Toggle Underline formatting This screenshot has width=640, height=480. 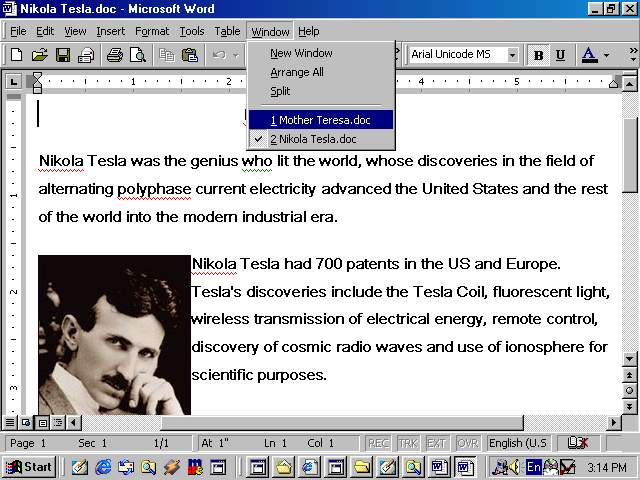click(x=560, y=55)
